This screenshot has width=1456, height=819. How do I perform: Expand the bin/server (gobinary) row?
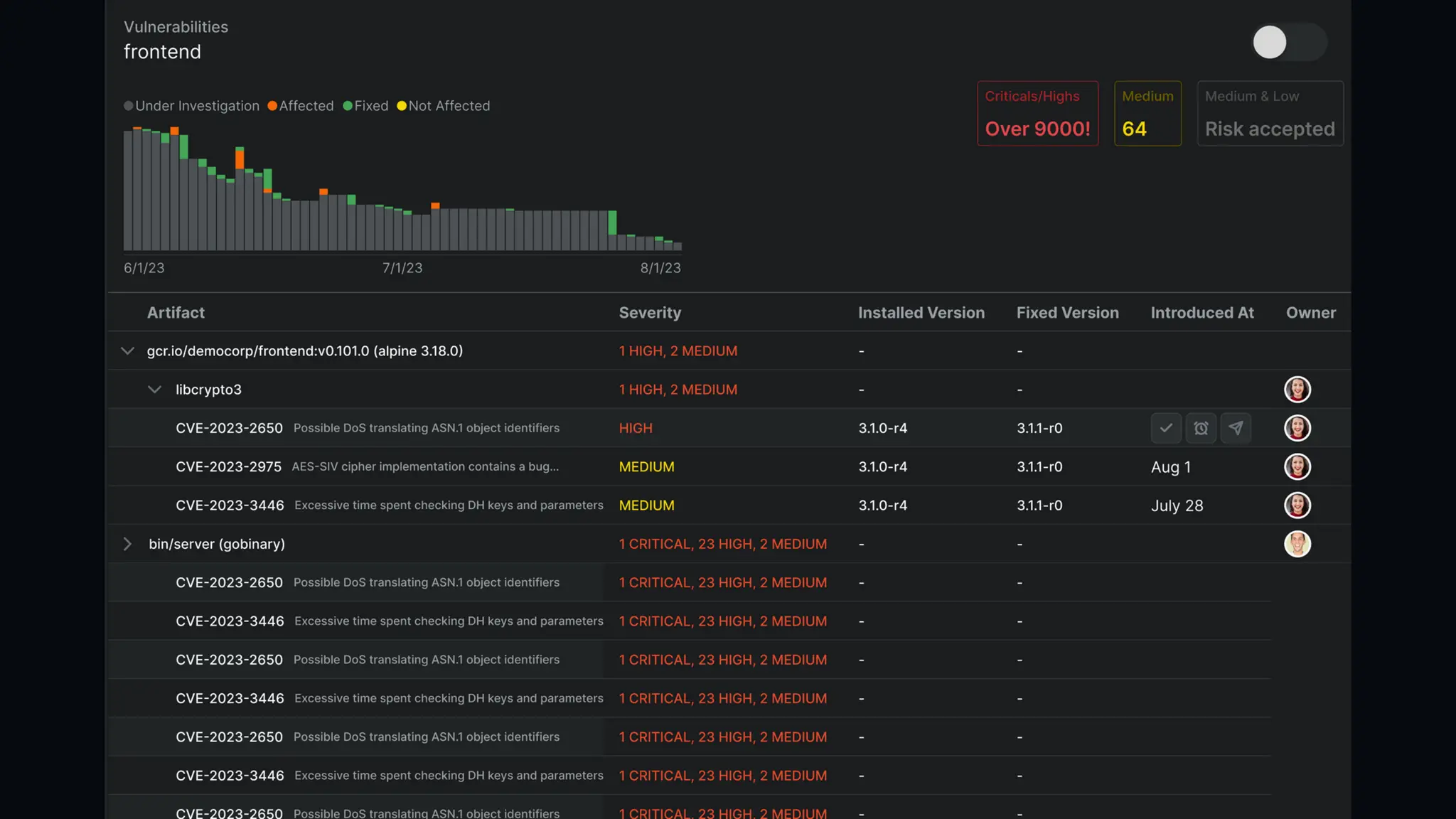click(128, 544)
